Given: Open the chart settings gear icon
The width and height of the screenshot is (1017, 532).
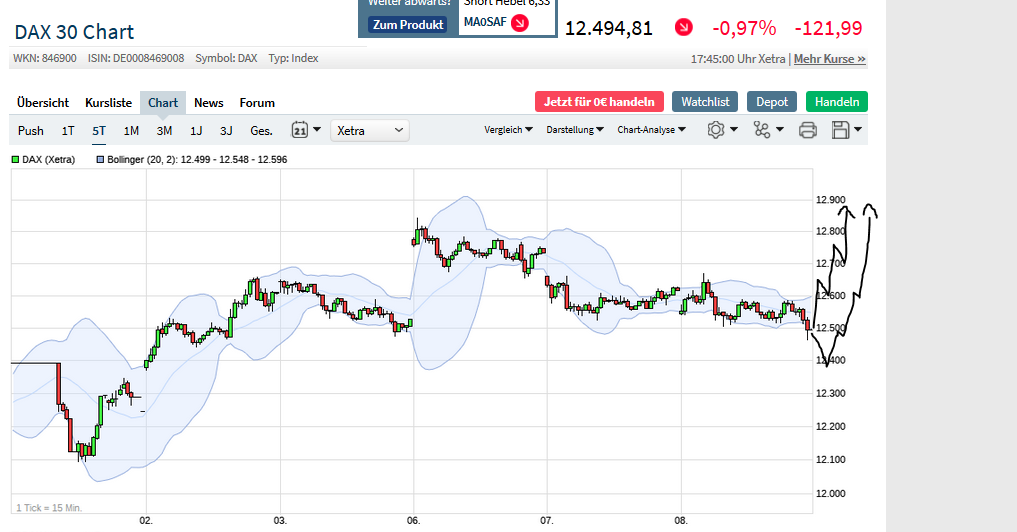Looking at the screenshot, I should pos(715,130).
